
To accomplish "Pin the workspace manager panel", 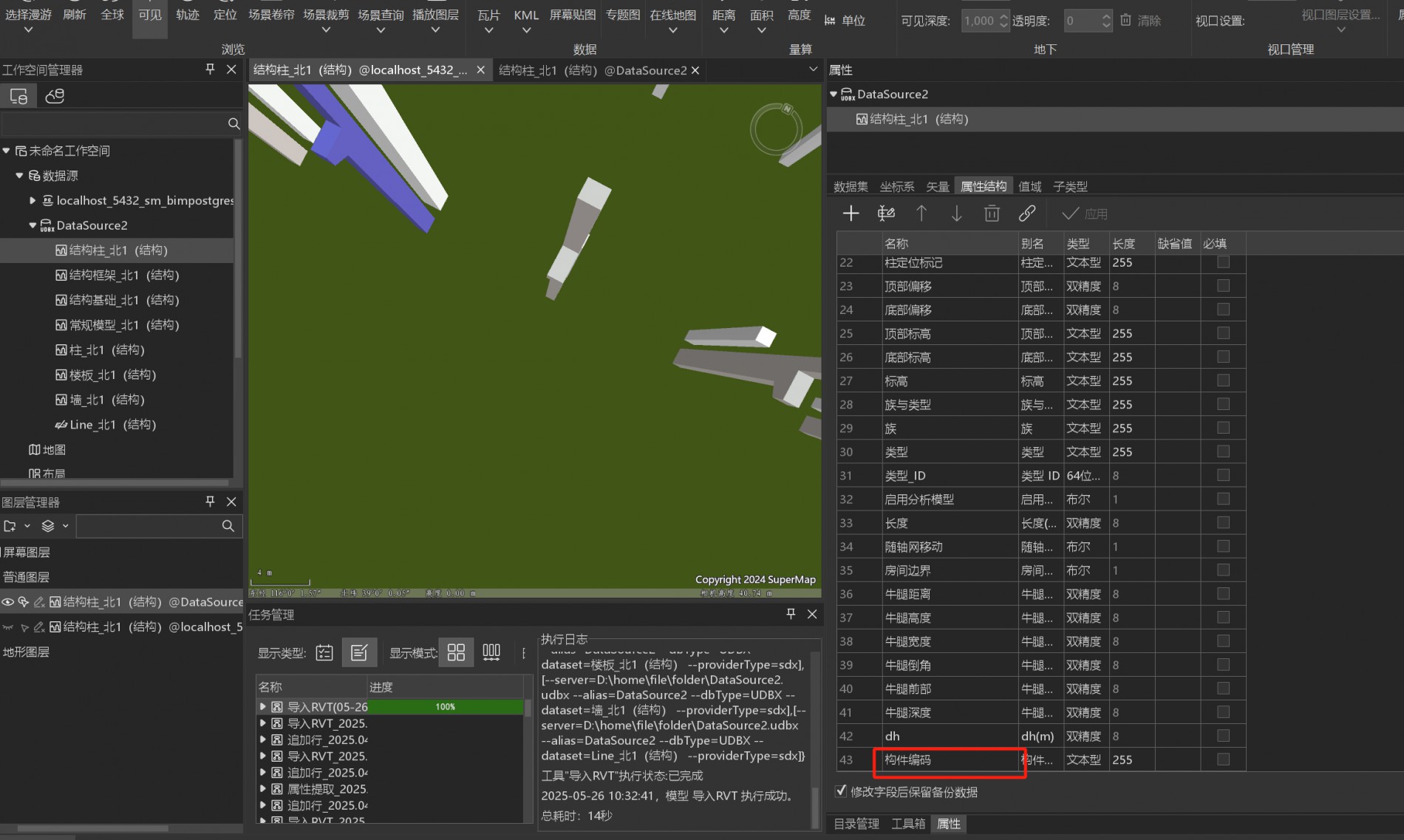I will pyautogui.click(x=210, y=69).
